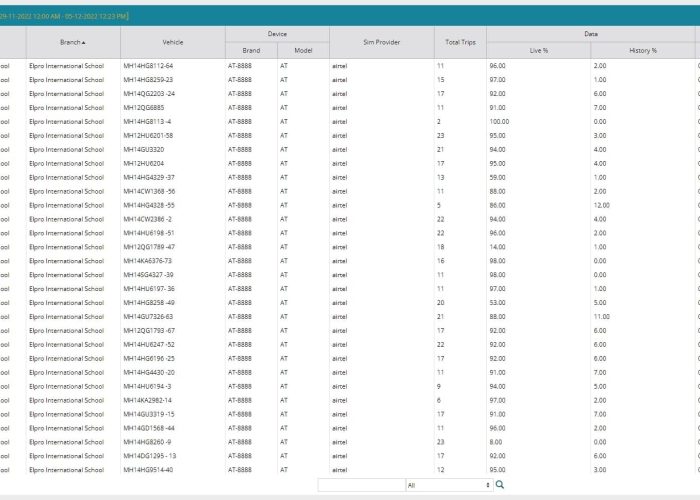Click the search magnifier icon
This screenshot has height=500, width=700.
pyautogui.click(x=500, y=485)
